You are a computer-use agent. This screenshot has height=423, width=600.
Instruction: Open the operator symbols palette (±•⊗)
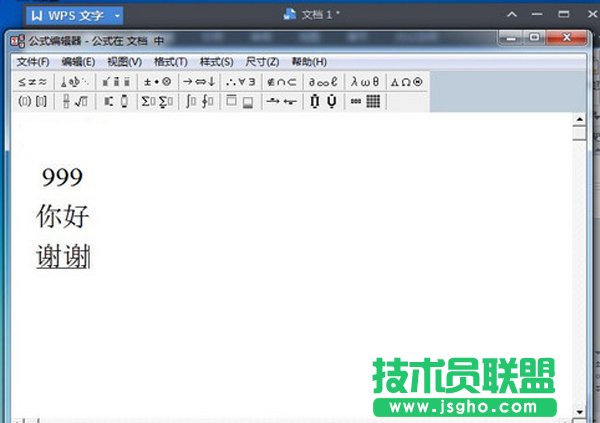[158, 82]
